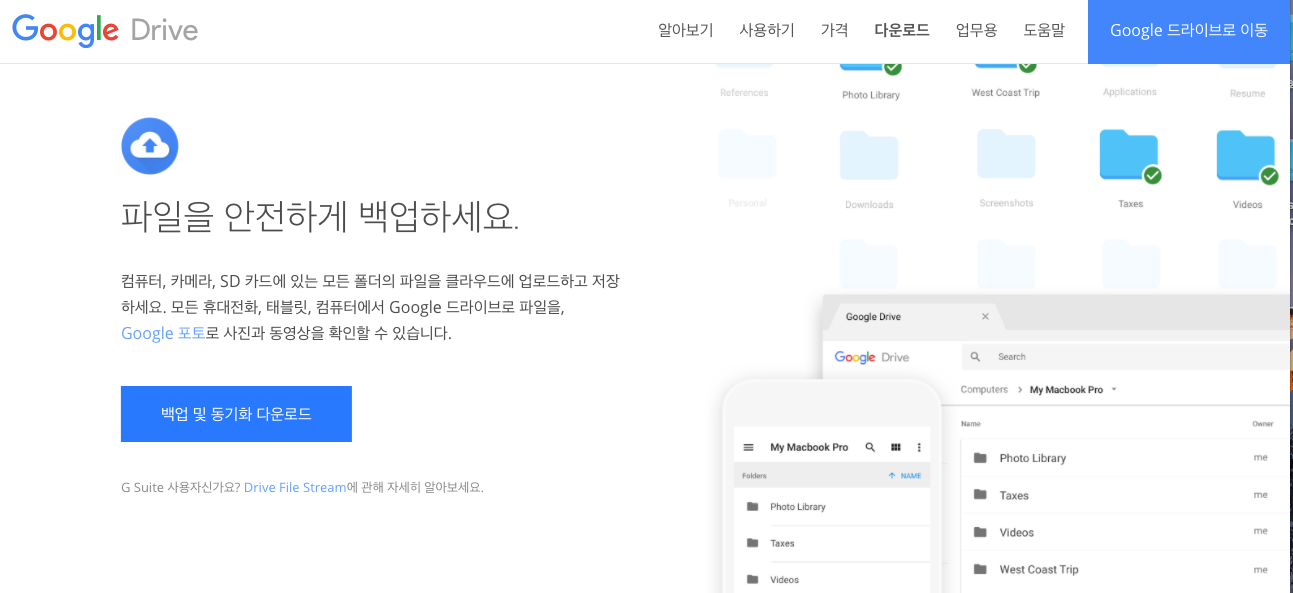The height and width of the screenshot is (593, 1293).
Task: Select the Google Drive browser tab
Action: click(915, 316)
